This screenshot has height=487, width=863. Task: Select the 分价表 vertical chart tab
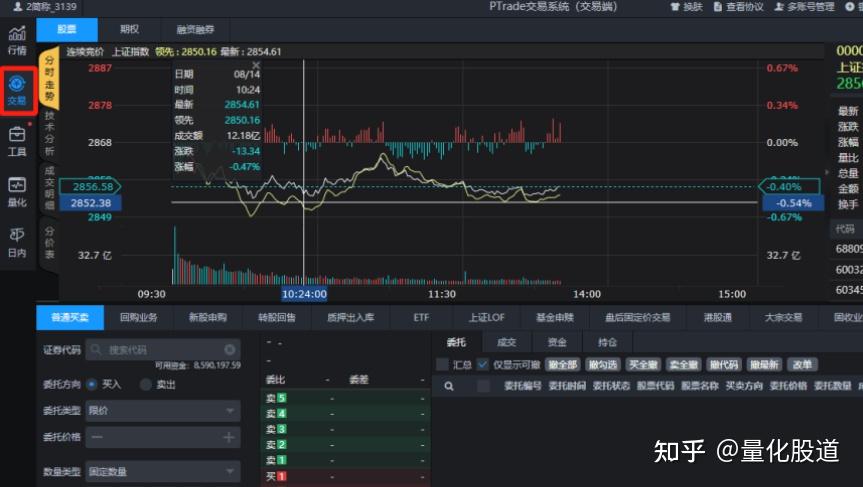[x=50, y=243]
